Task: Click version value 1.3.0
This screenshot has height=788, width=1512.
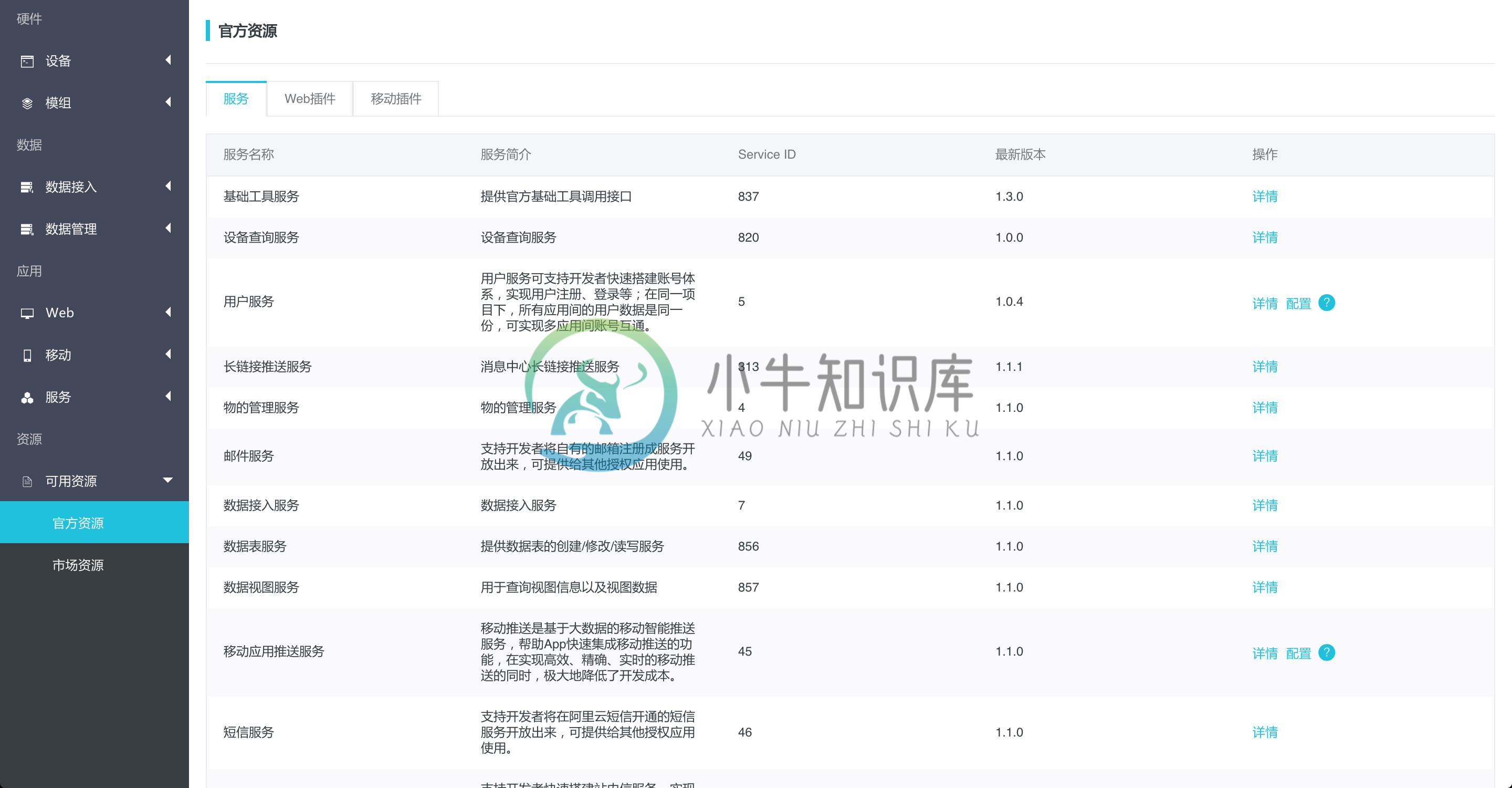Action: point(1009,196)
